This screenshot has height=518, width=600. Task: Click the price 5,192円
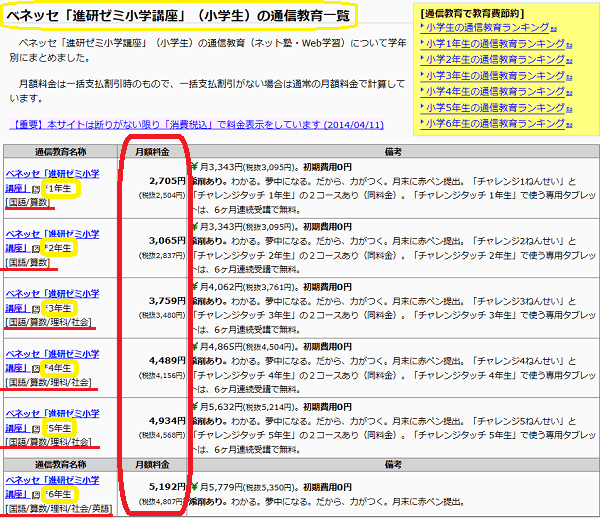[167, 487]
